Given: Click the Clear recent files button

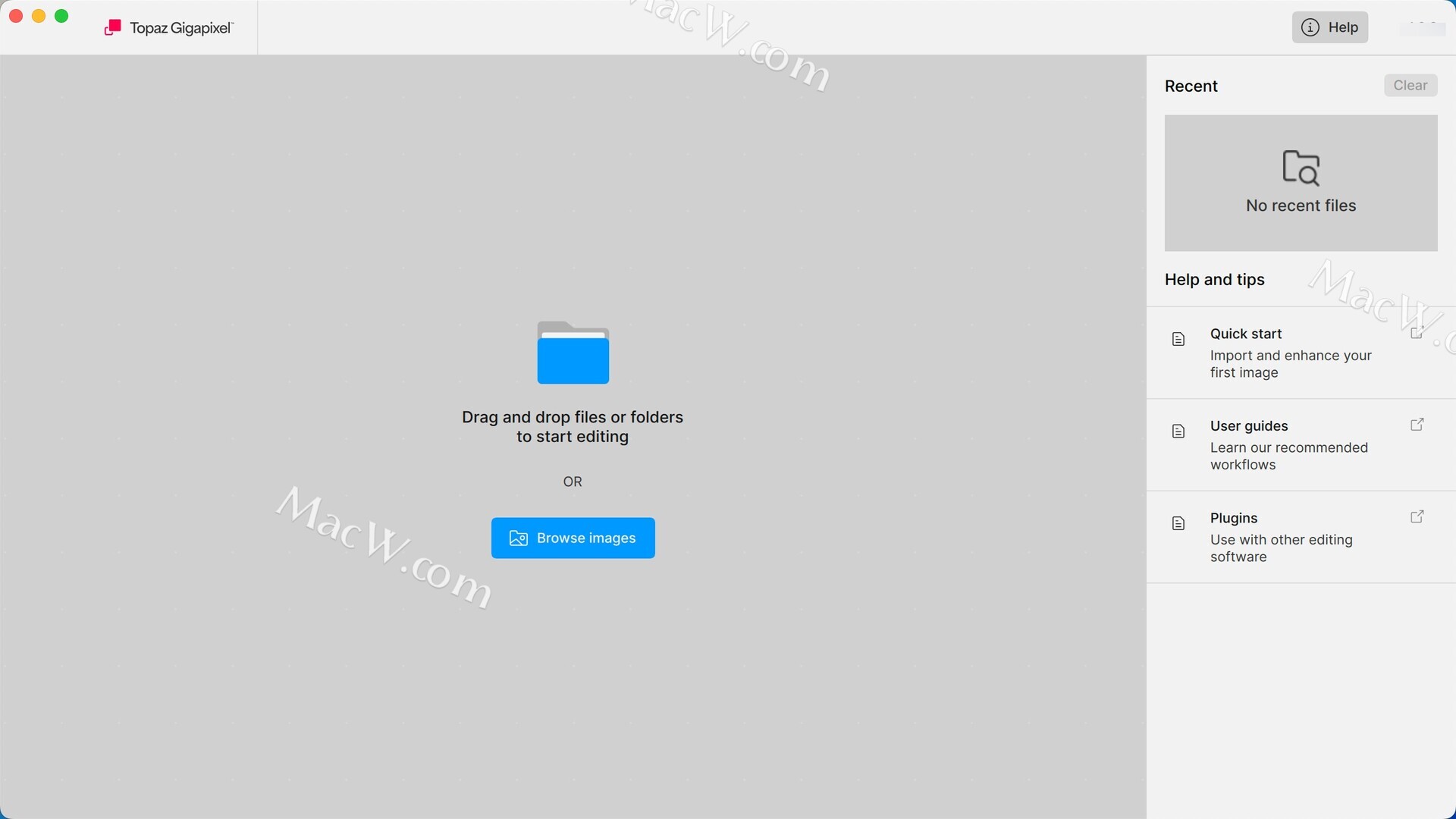Looking at the screenshot, I should pyautogui.click(x=1410, y=86).
